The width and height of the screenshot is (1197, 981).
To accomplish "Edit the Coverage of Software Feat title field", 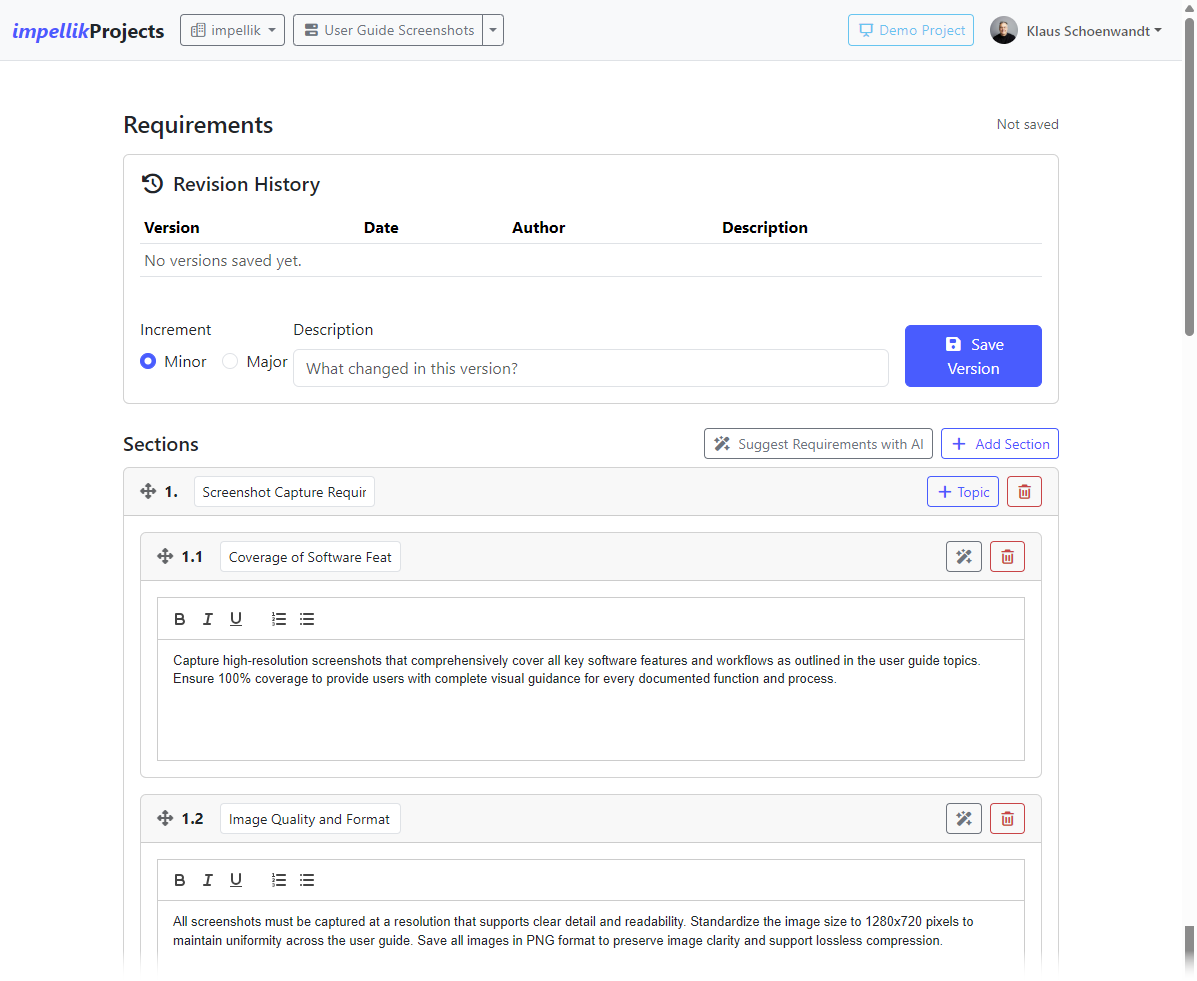I will pos(310,557).
